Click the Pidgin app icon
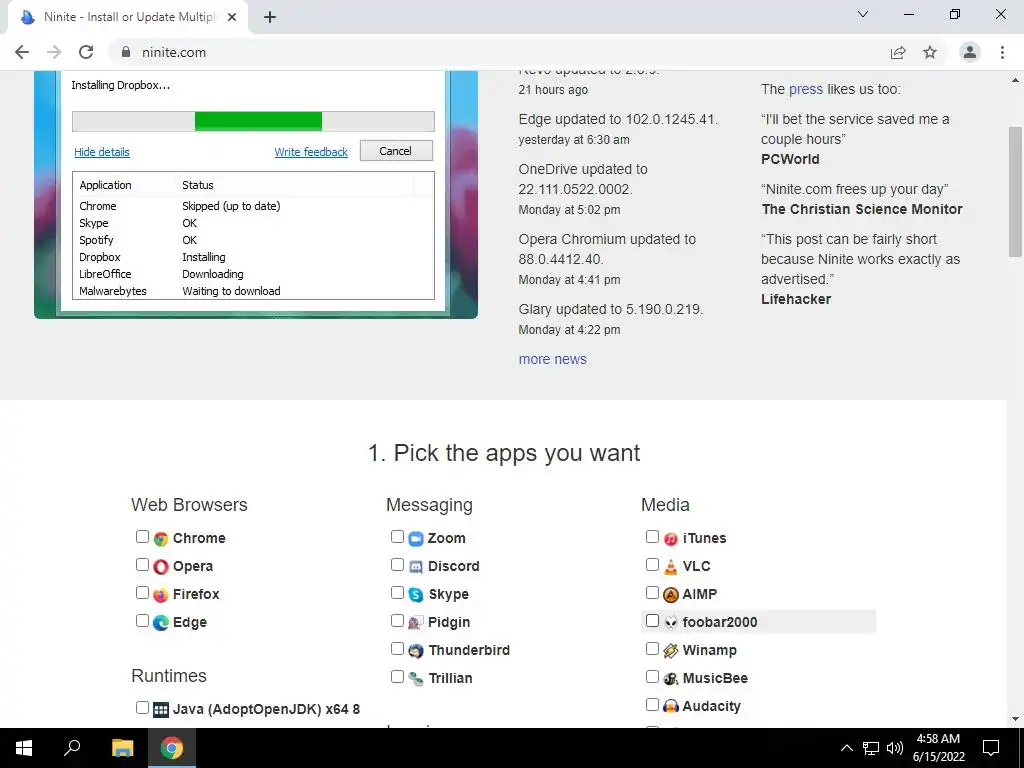 pos(416,623)
